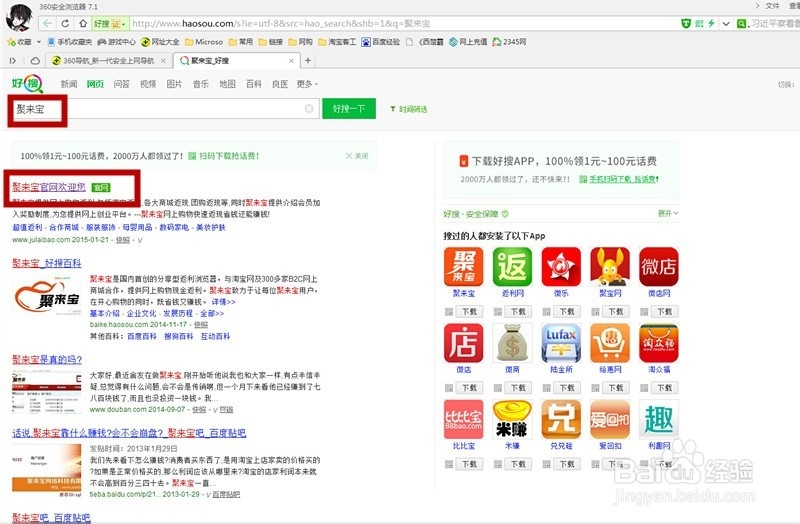Open the 聚来宝是真的吗? result

47,360
